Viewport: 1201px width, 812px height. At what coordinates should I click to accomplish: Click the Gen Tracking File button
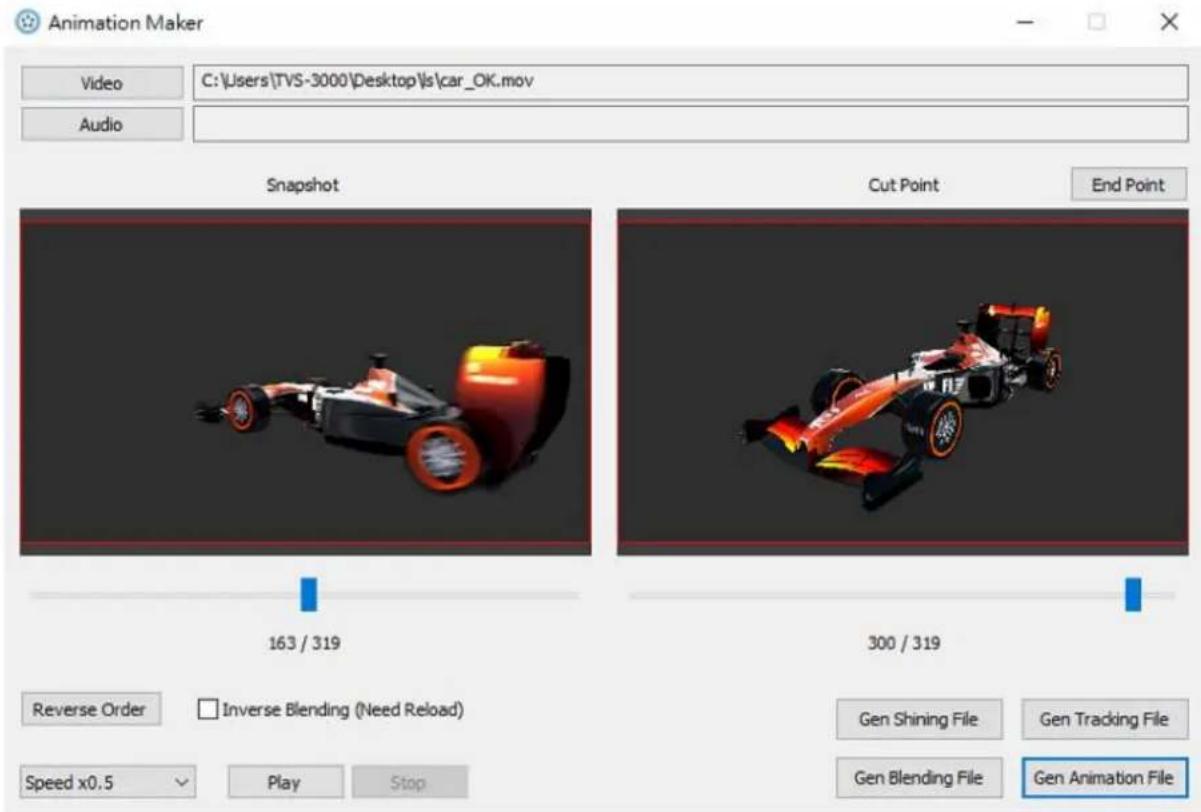click(1104, 719)
